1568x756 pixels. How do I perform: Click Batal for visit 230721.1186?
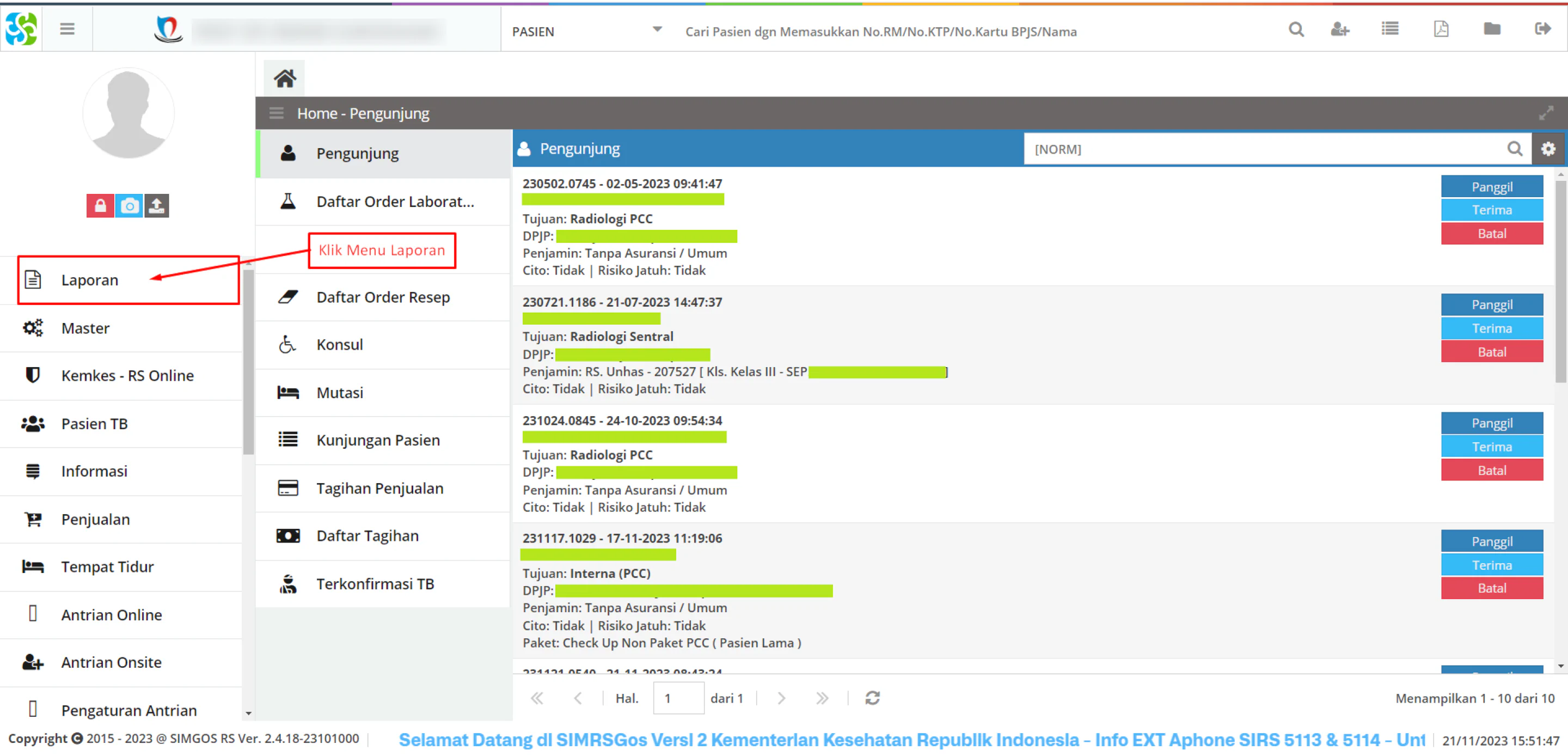click(x=1492, y=352)
